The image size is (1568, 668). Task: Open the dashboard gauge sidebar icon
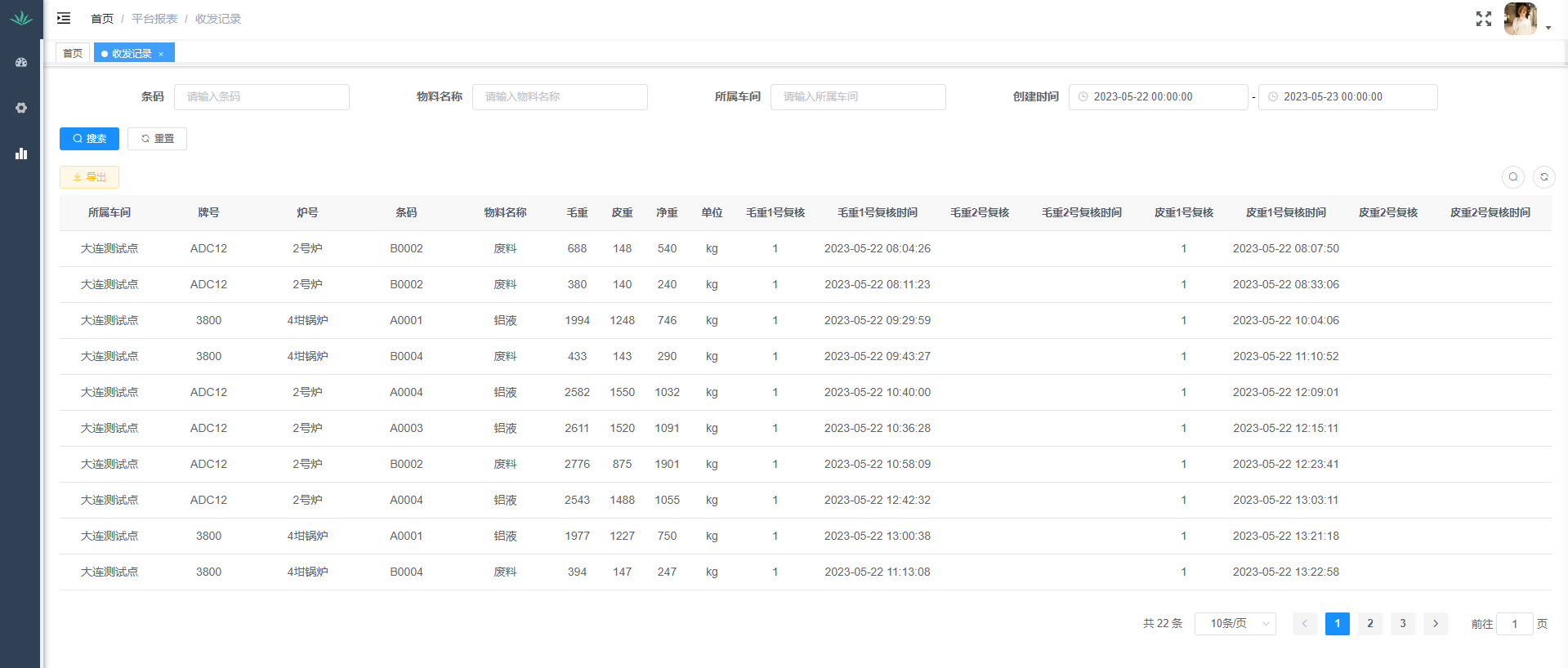click(x=21, y=62)
